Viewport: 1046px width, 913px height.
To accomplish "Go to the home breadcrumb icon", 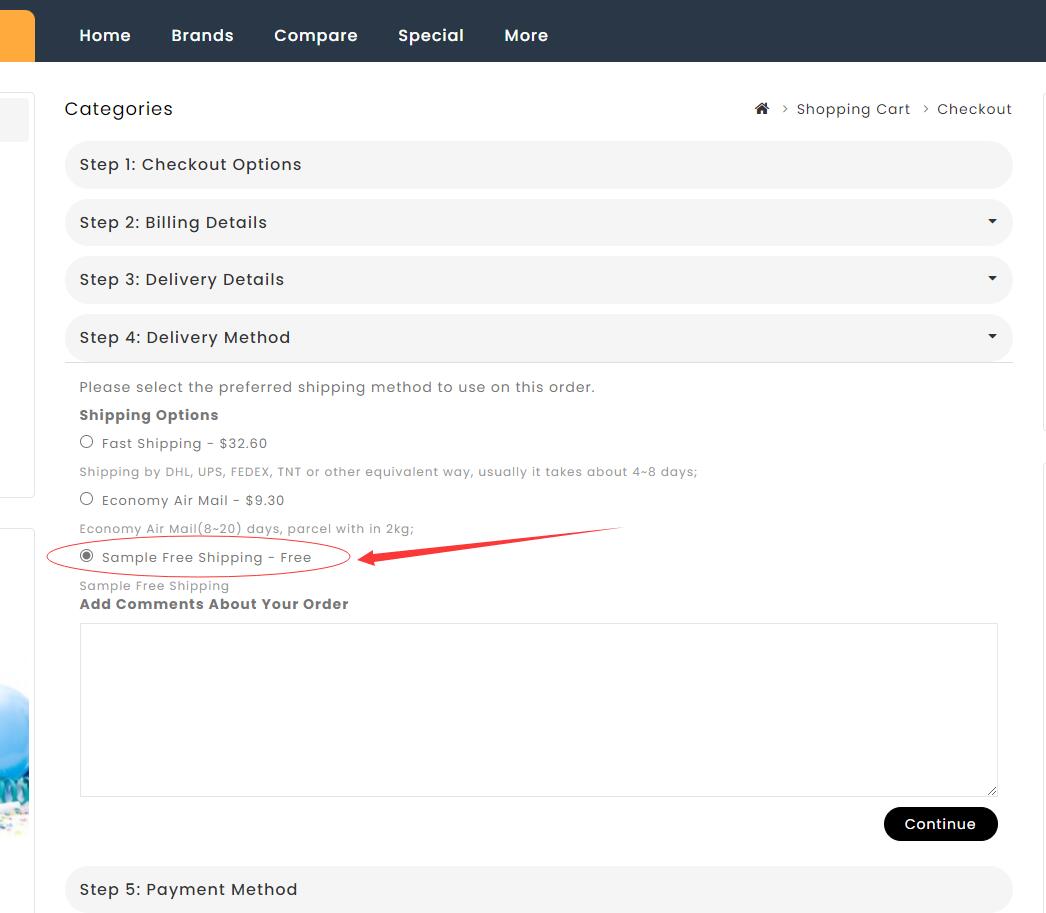I will 762,109.
